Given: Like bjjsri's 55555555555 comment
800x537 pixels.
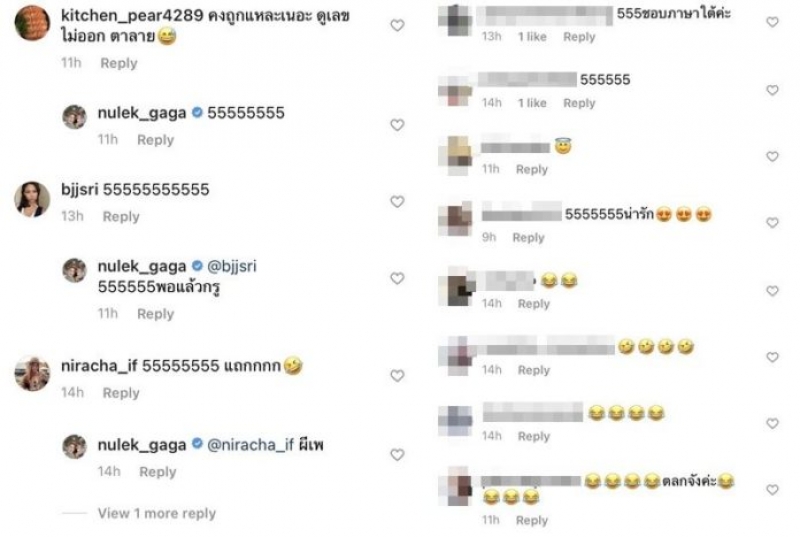Looking at the screenshot, I should pyautogui.click(x=397, y=201).
